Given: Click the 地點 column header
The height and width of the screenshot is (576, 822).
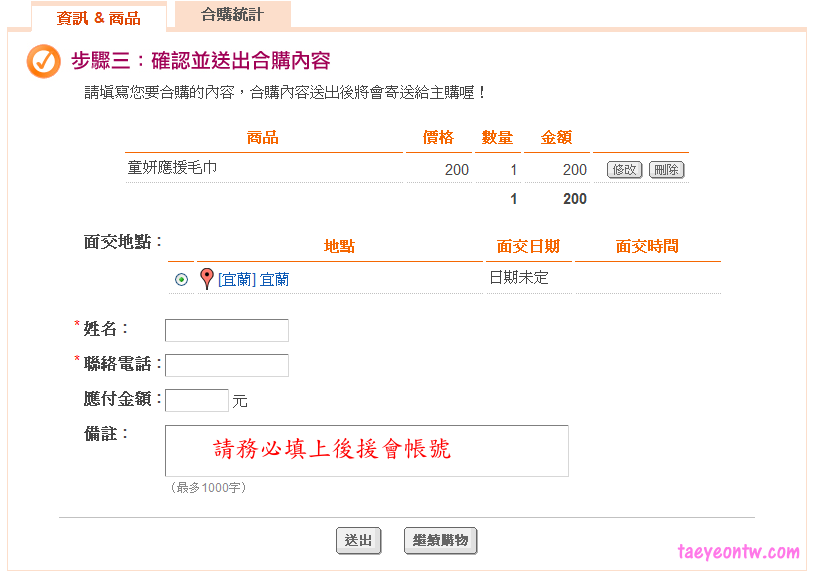Looking at the screenshot, I should (x=339, y=247).
